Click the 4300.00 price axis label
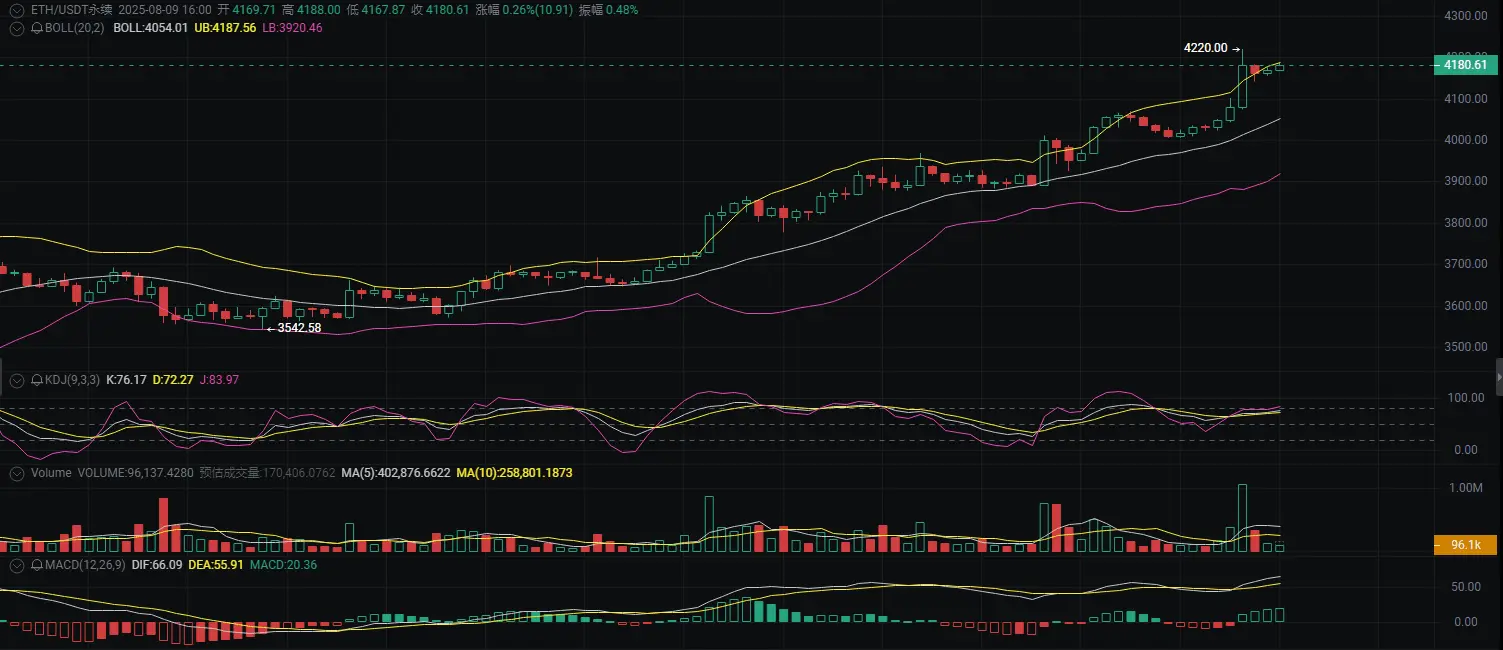The width and height of the screenshot is (1503, 650). (1465, 16)
